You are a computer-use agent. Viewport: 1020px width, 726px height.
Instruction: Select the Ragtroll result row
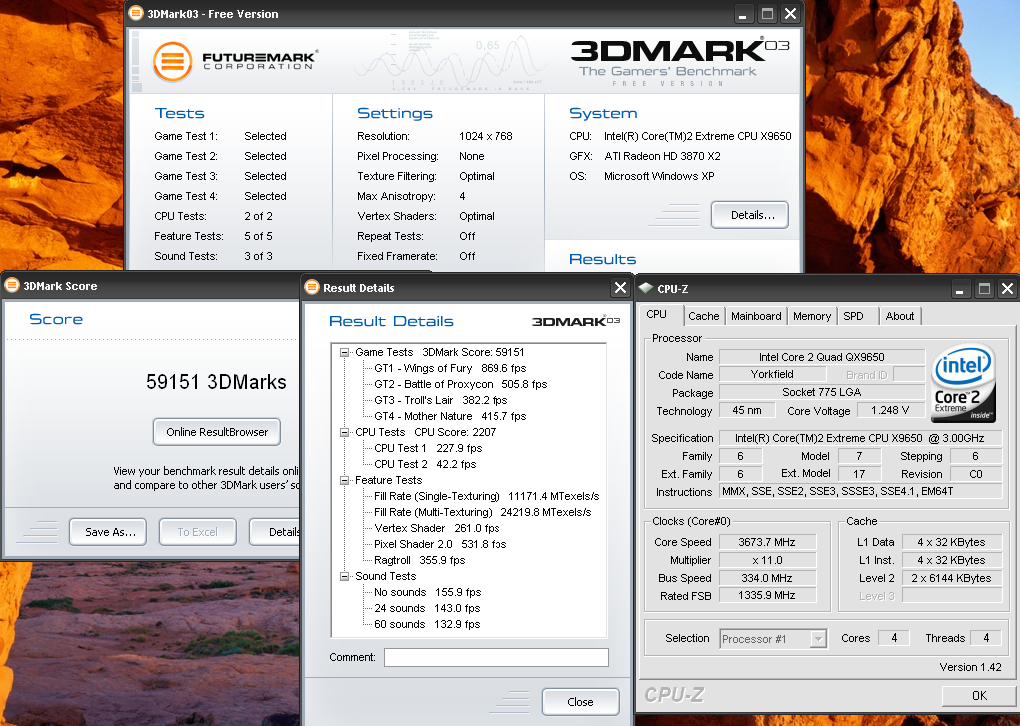(420, 560)
